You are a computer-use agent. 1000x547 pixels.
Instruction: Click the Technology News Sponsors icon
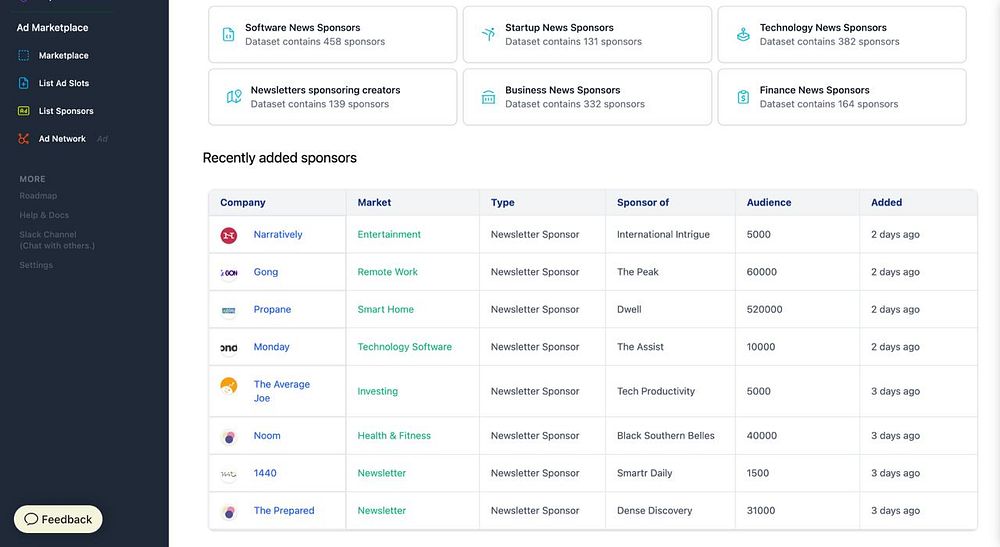coord(743,35)
